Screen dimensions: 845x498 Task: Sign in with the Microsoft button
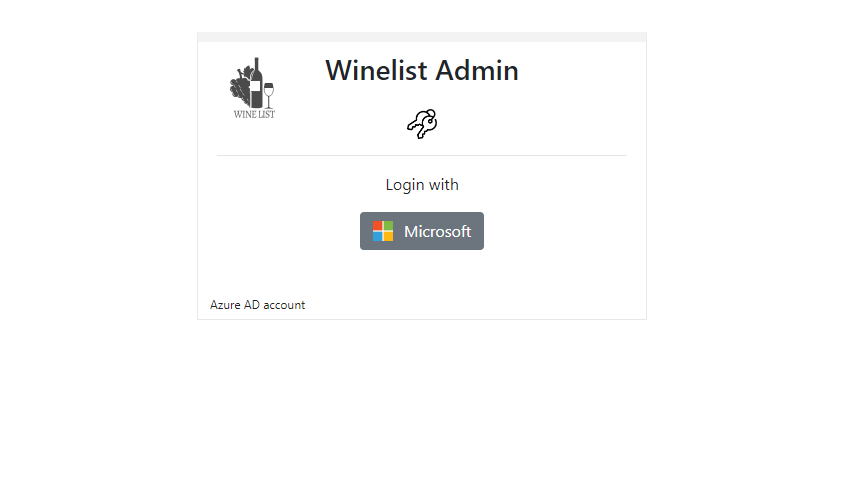coord(422,231)
